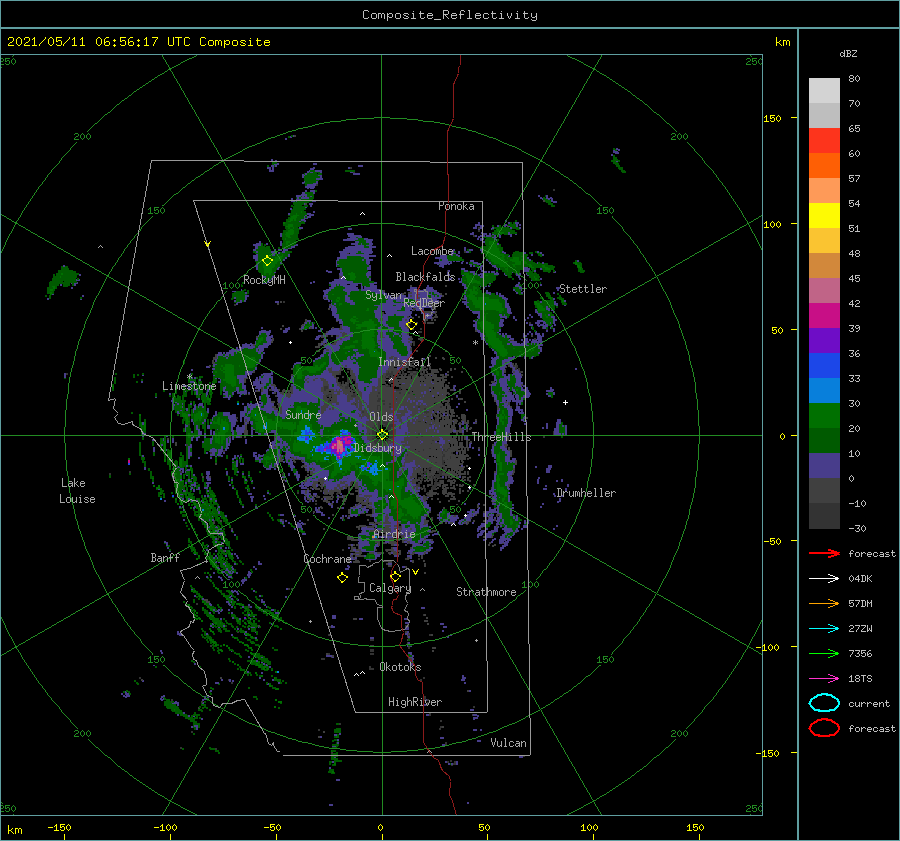Click the yellow diamond marker above RockyMH
Viewport: 900px width, 841px height.
pyautogui.click(x=267, y=261)
